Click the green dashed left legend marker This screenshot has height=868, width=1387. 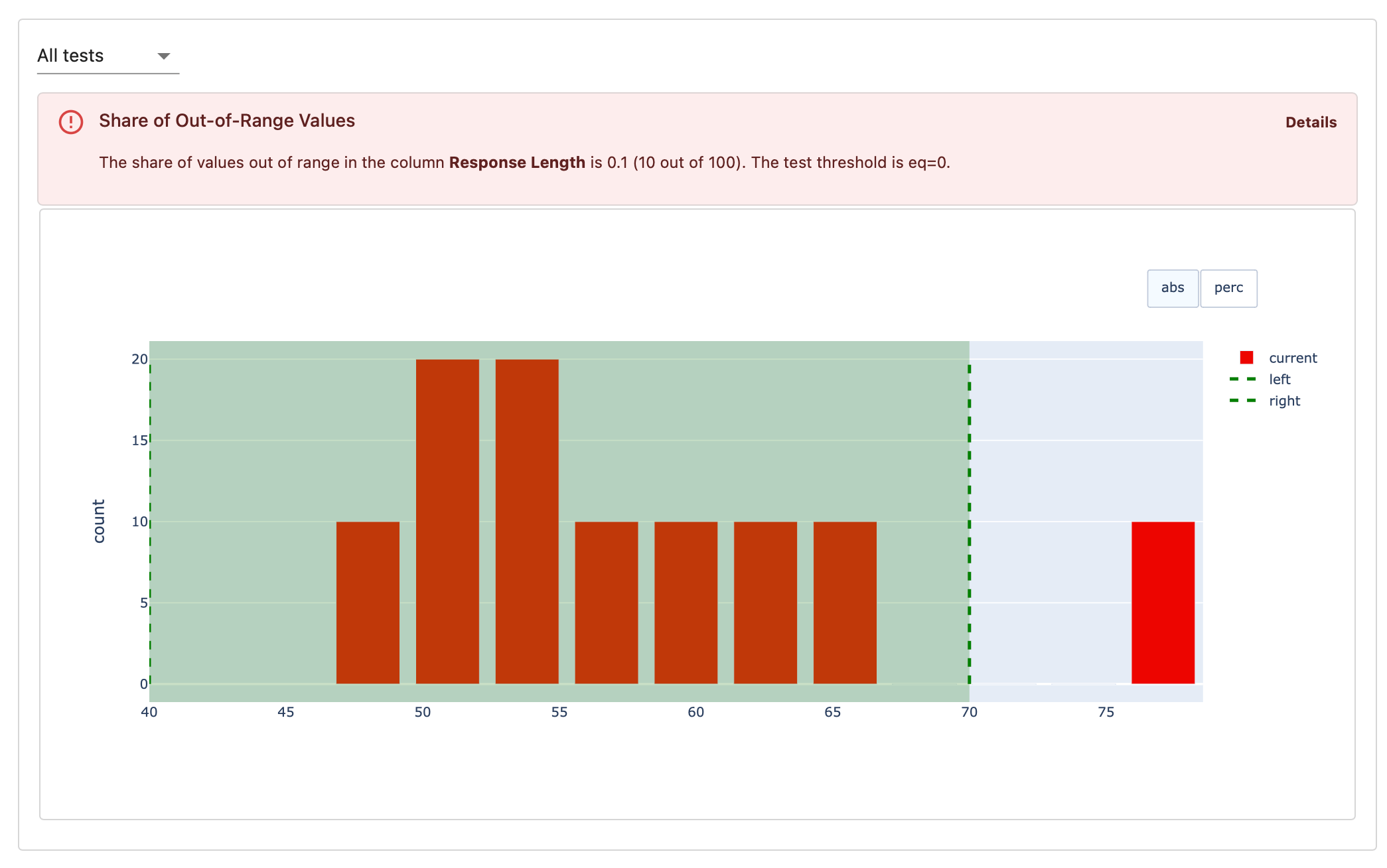(1242, 380)
